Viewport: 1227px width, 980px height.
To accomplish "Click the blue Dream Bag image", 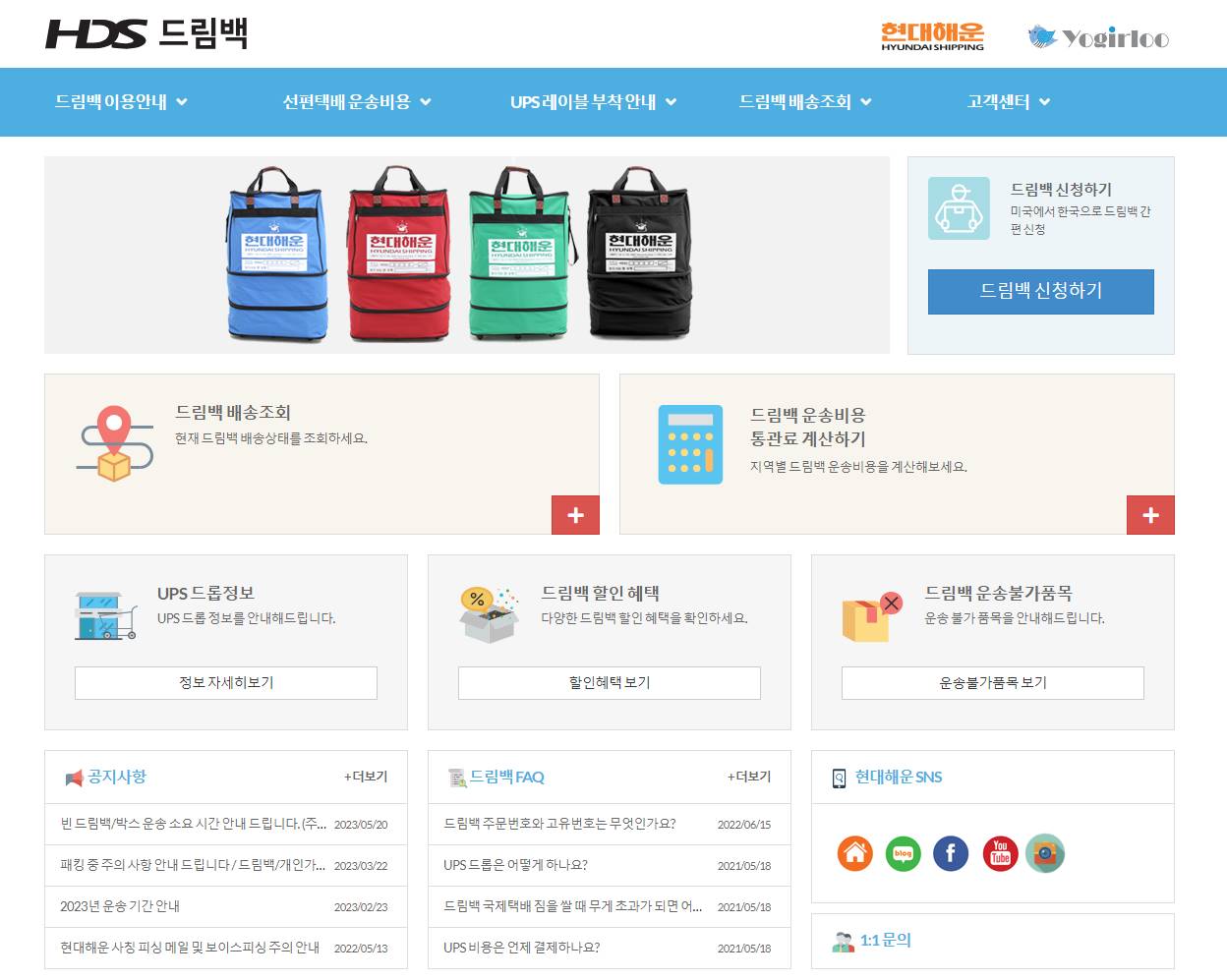I will coord(276,254).
